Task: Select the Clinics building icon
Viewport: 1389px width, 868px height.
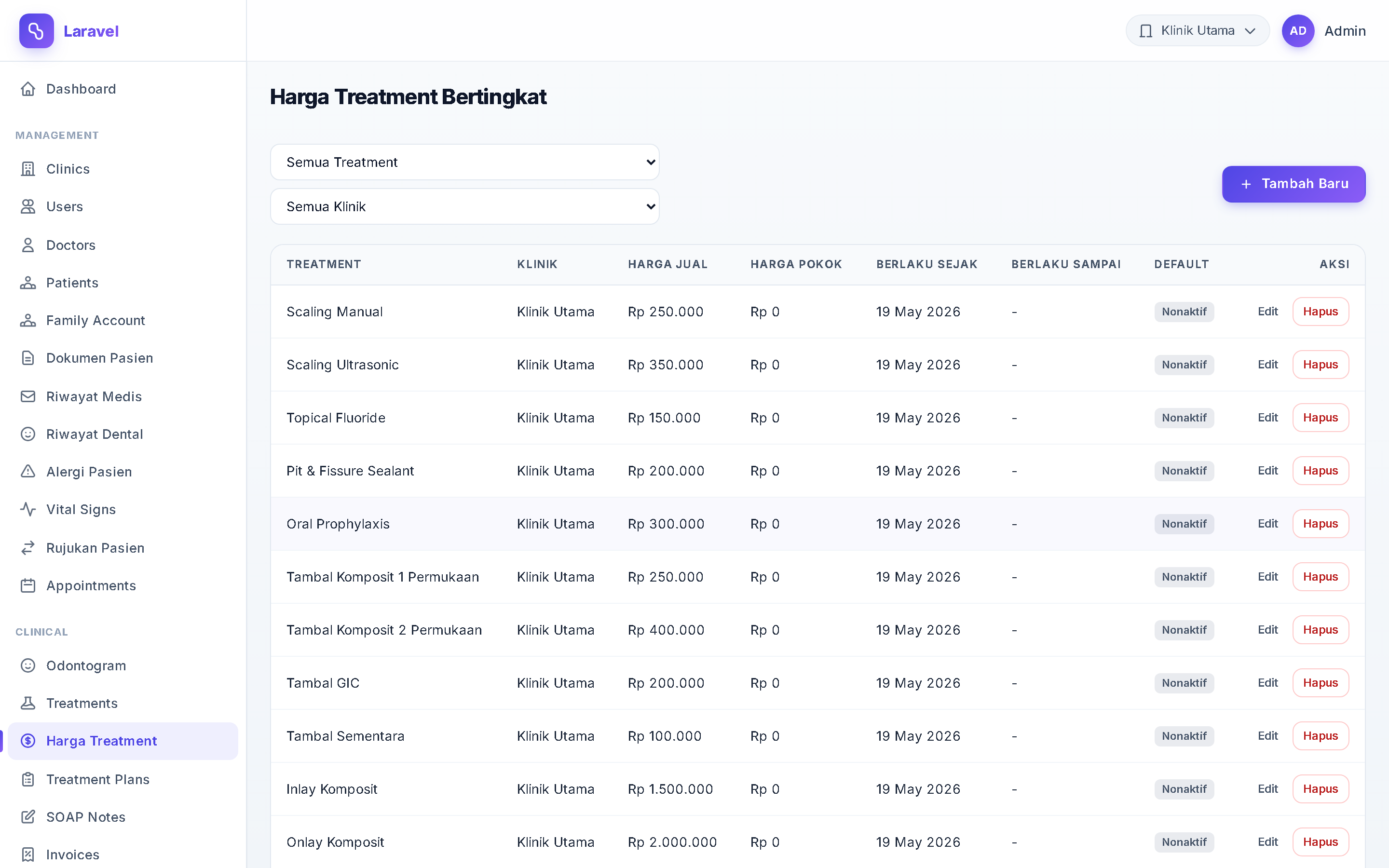Action: (27, 169)
